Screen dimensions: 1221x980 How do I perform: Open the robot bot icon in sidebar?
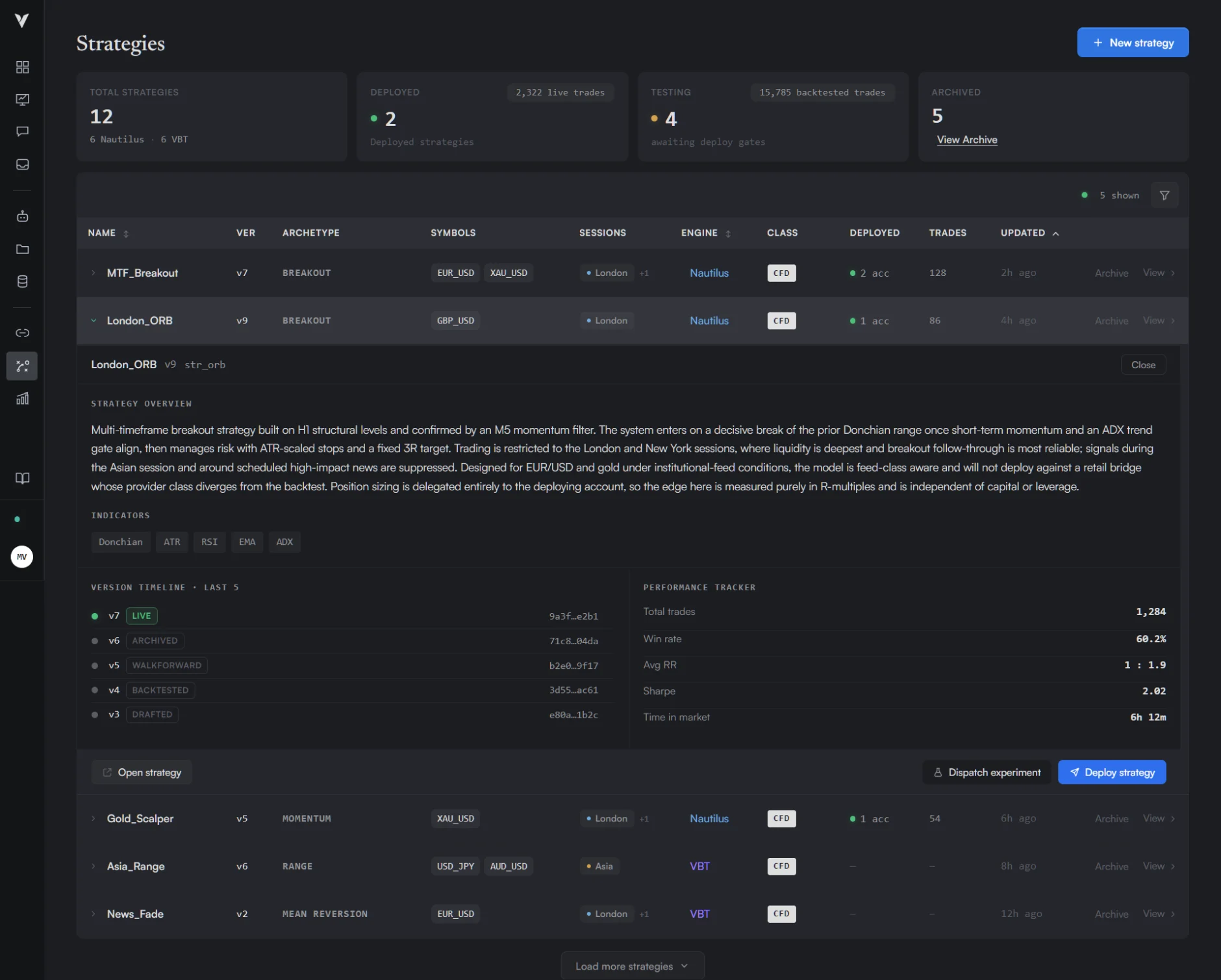(22, 216)
